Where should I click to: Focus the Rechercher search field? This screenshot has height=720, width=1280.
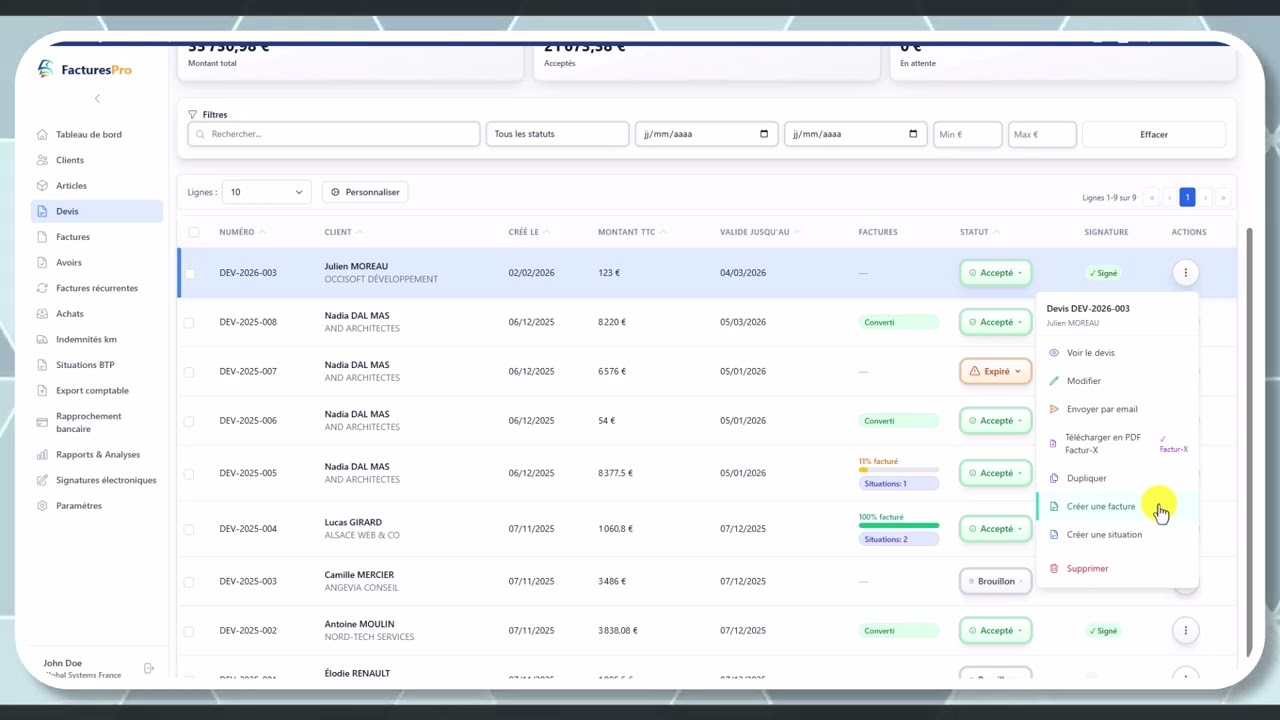pyautogui.click(x=334, y=134)
